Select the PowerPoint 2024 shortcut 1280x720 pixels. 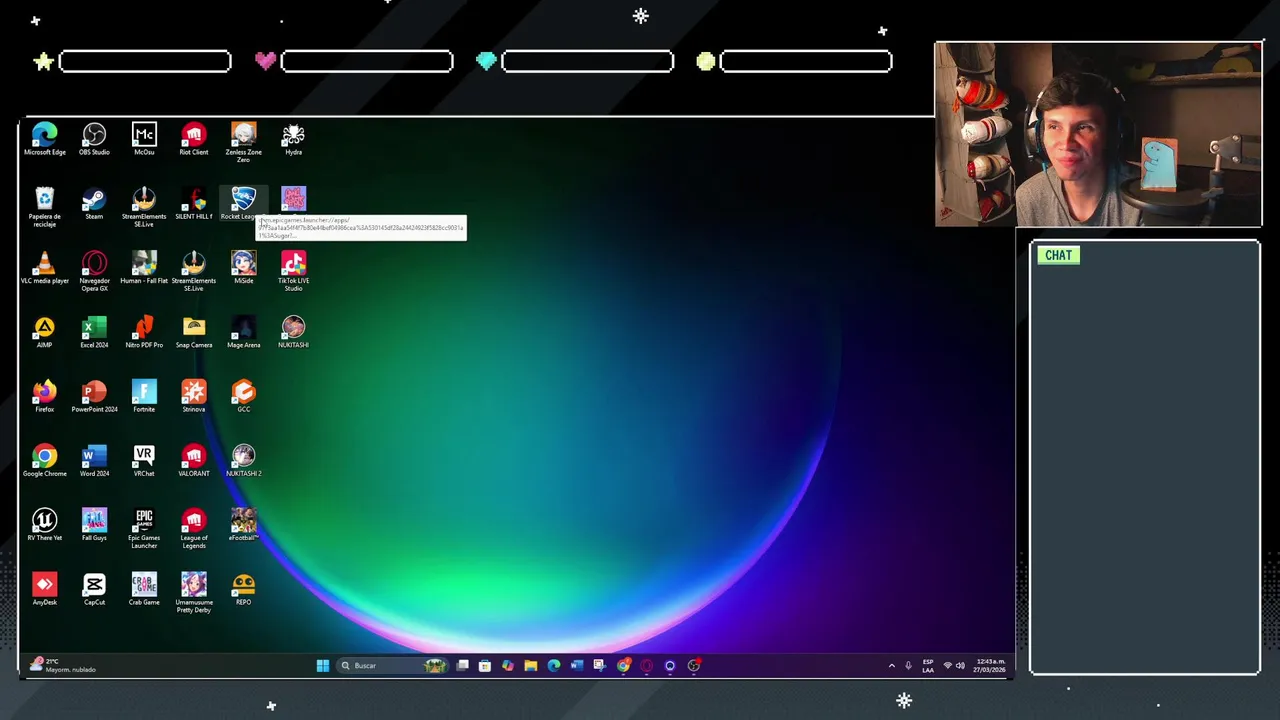pos(94,396)
